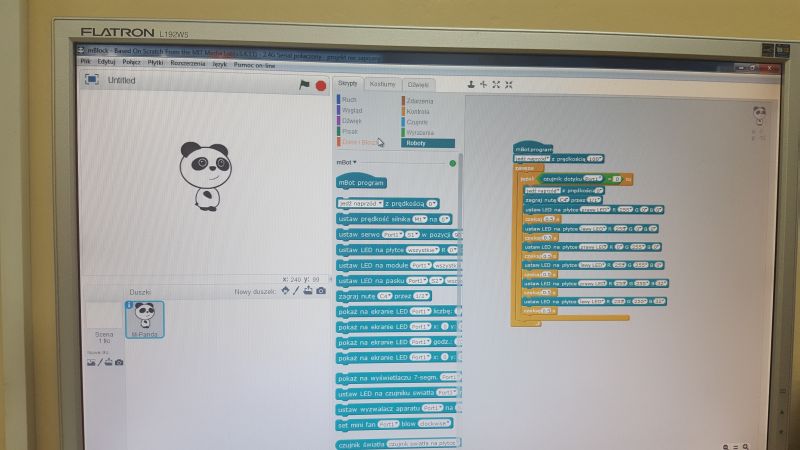
Task: Choose a new sprite from the library icon
Action: click(x=285, y=291)
